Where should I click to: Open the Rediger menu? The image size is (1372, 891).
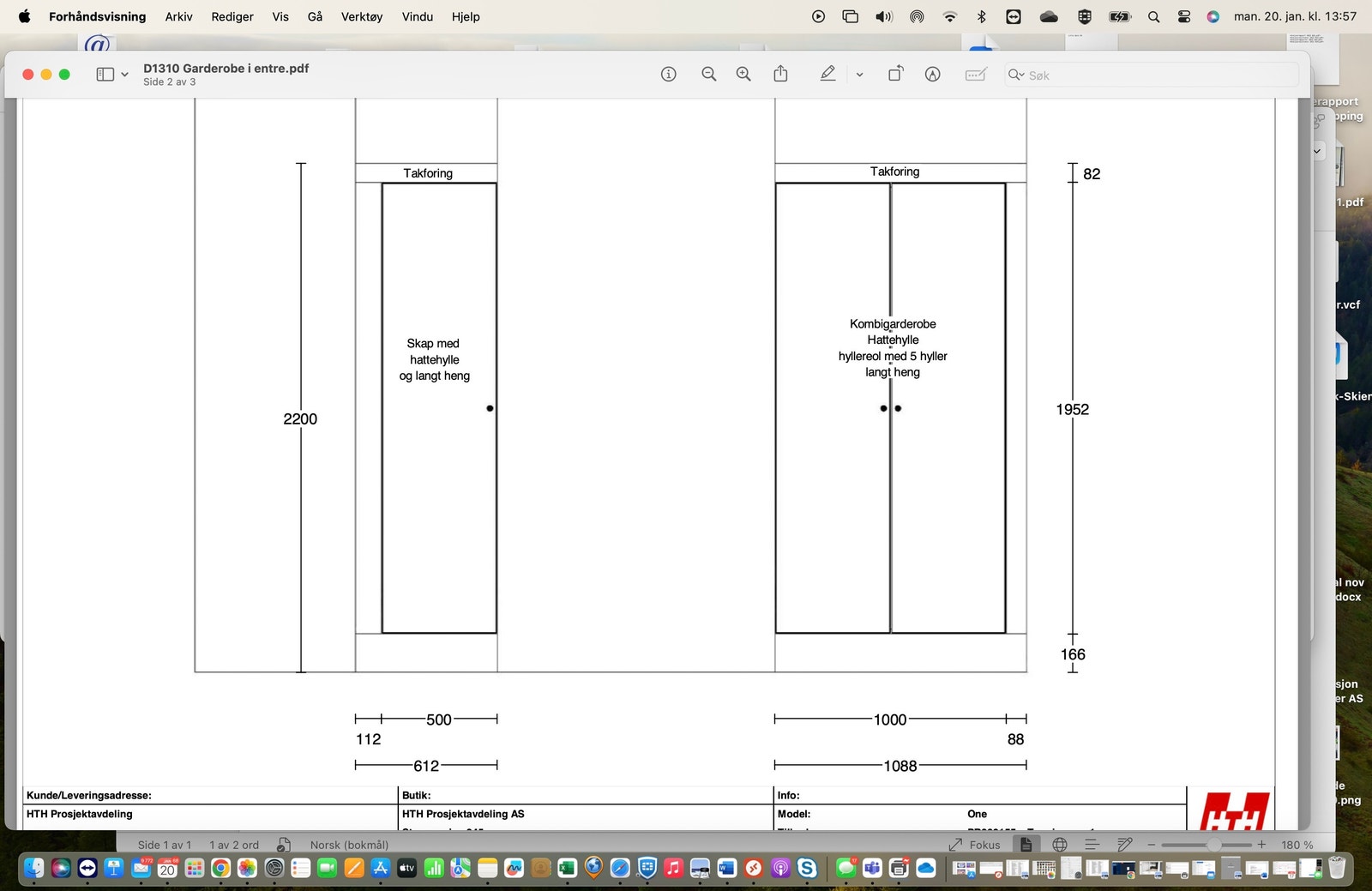[x=232, y=16]
